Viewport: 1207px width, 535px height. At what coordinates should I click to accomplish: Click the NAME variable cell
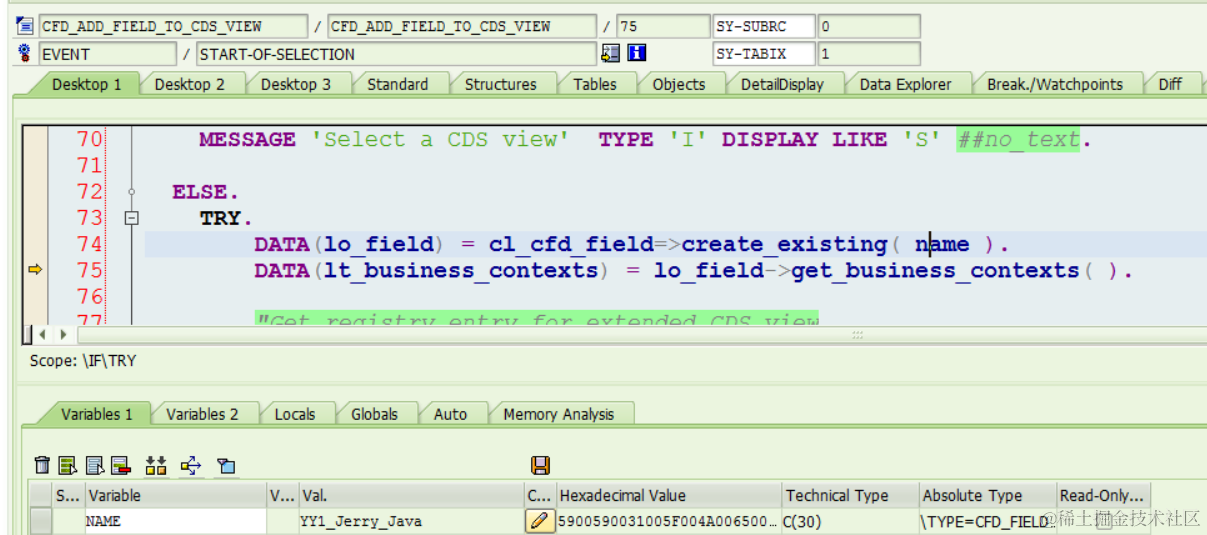175,521
